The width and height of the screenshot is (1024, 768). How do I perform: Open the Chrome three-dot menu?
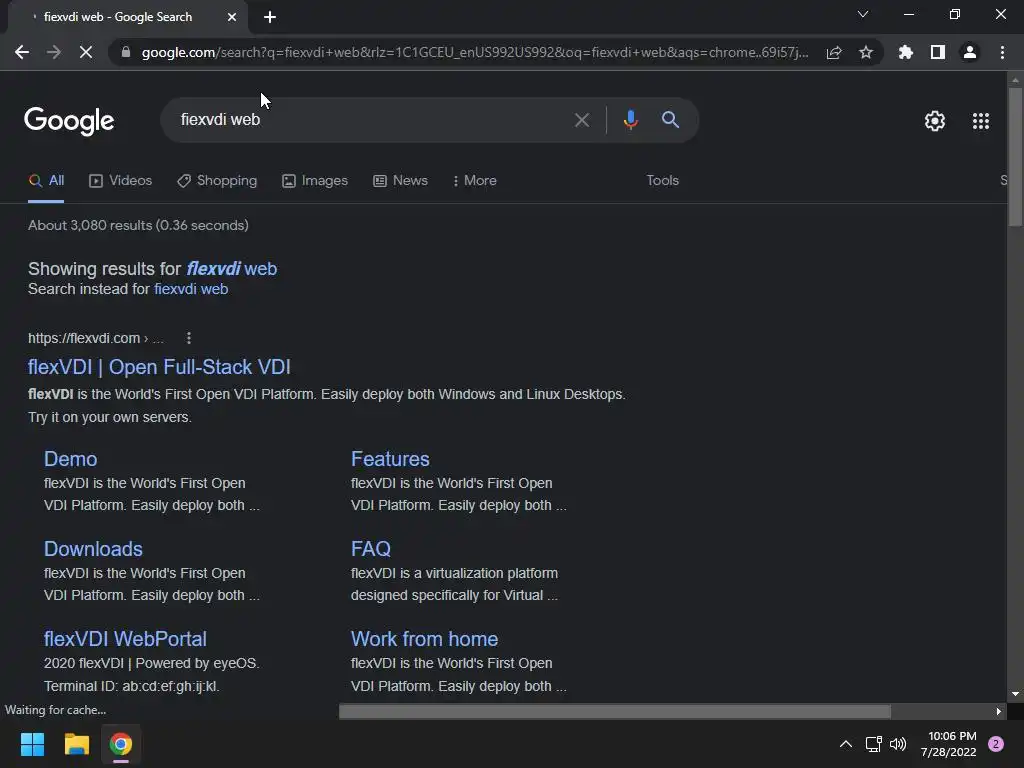click(x=1002, y=52)
